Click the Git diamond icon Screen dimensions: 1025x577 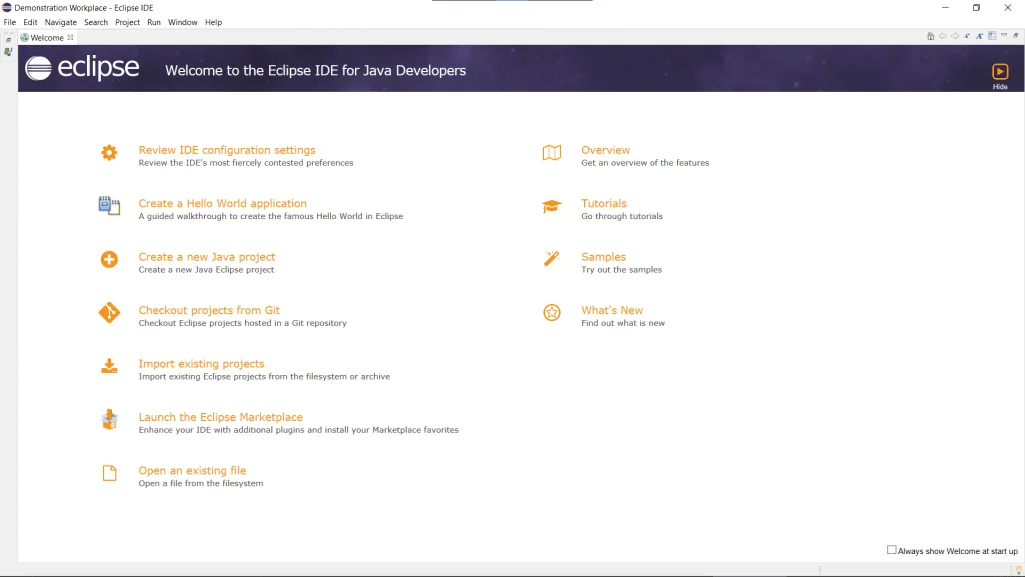109,313
